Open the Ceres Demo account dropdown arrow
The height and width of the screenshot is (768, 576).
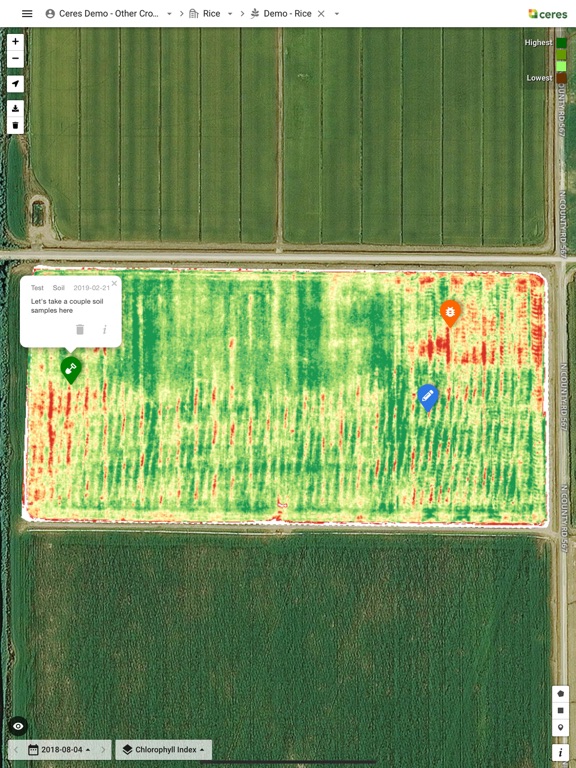tap(169, 14)
